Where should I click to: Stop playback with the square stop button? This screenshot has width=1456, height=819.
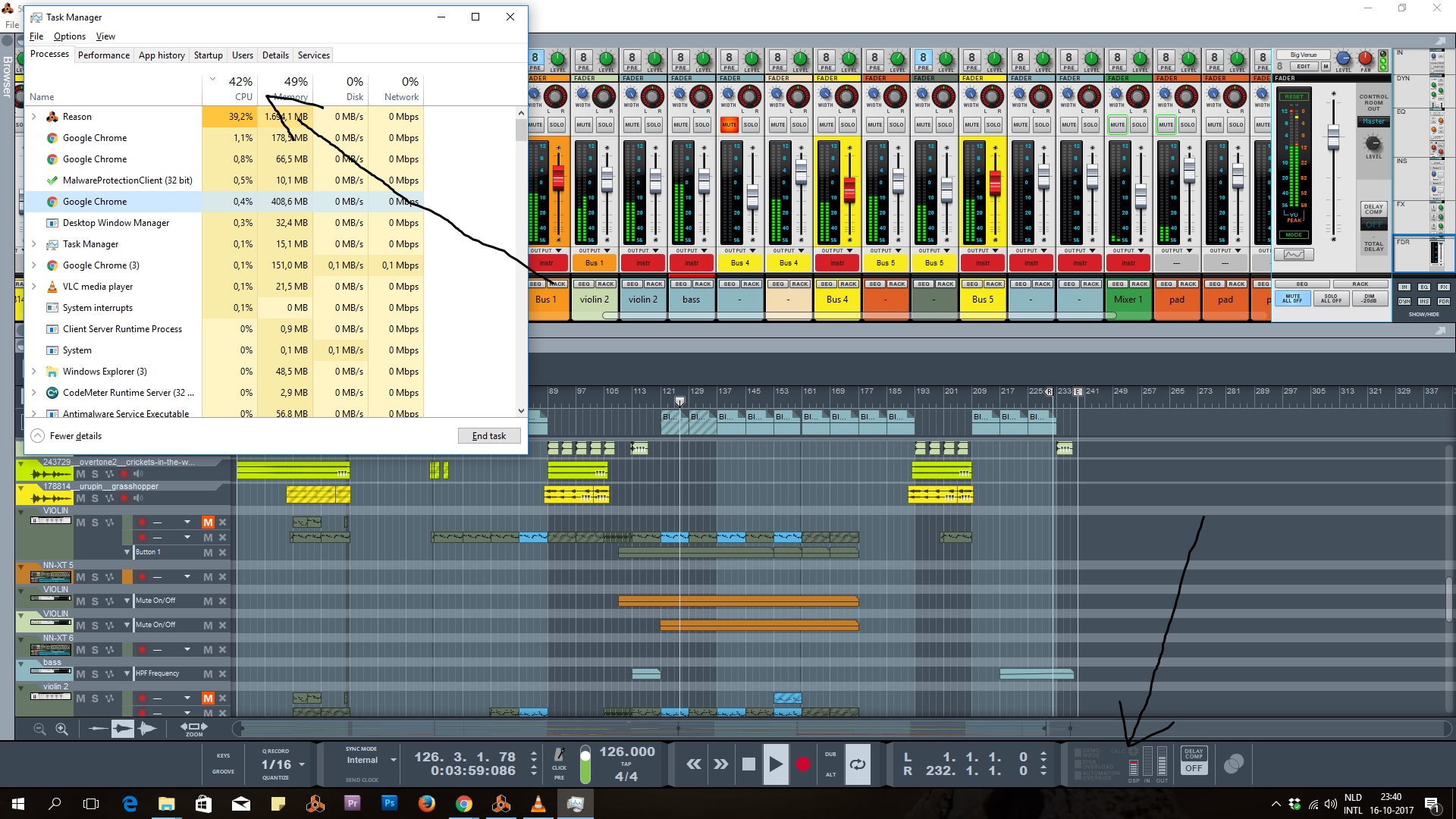[748, 764]
